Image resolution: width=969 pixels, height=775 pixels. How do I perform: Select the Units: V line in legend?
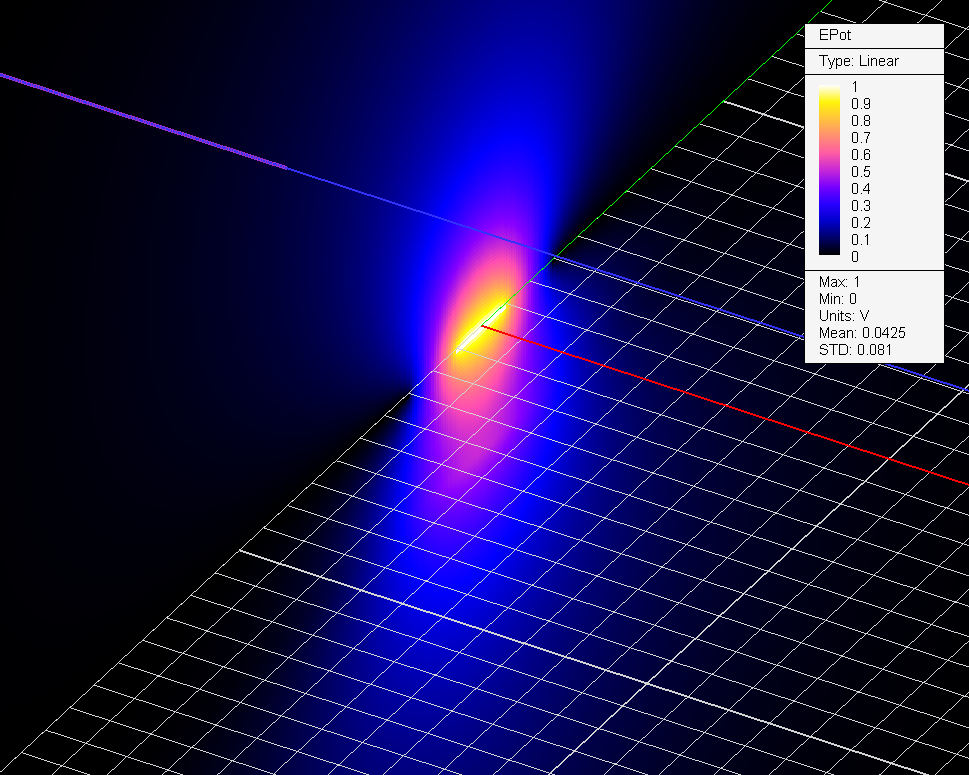click(x=844, y=316)
